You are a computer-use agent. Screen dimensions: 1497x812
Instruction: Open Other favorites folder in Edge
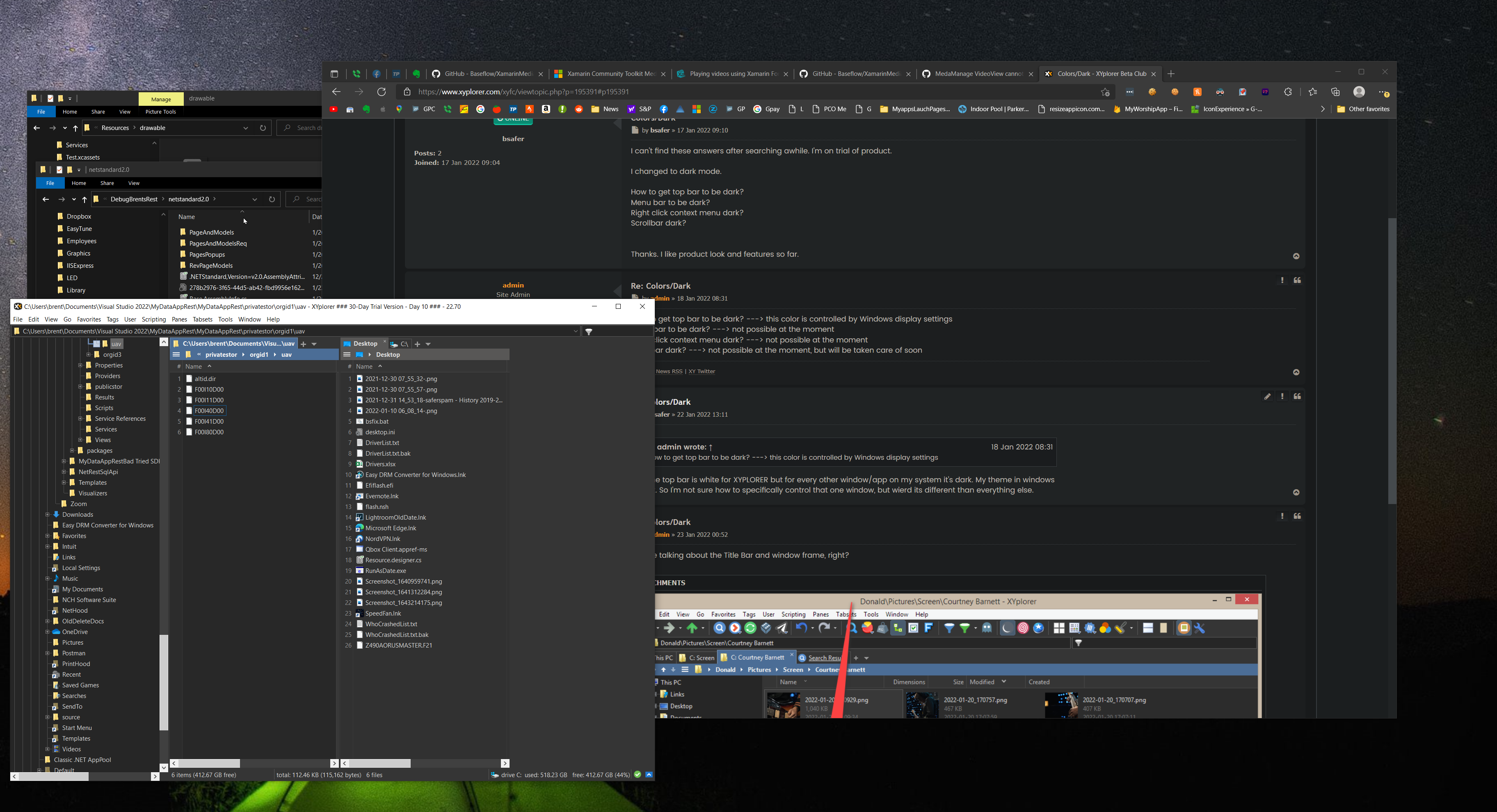pyautogui.click(x=1363, y=109)
